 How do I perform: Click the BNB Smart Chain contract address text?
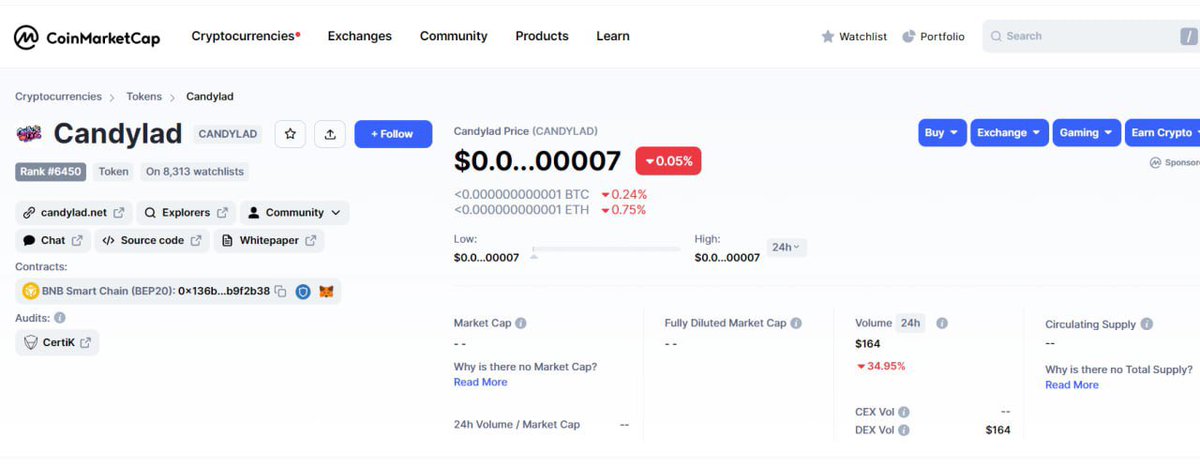[156, 292]
